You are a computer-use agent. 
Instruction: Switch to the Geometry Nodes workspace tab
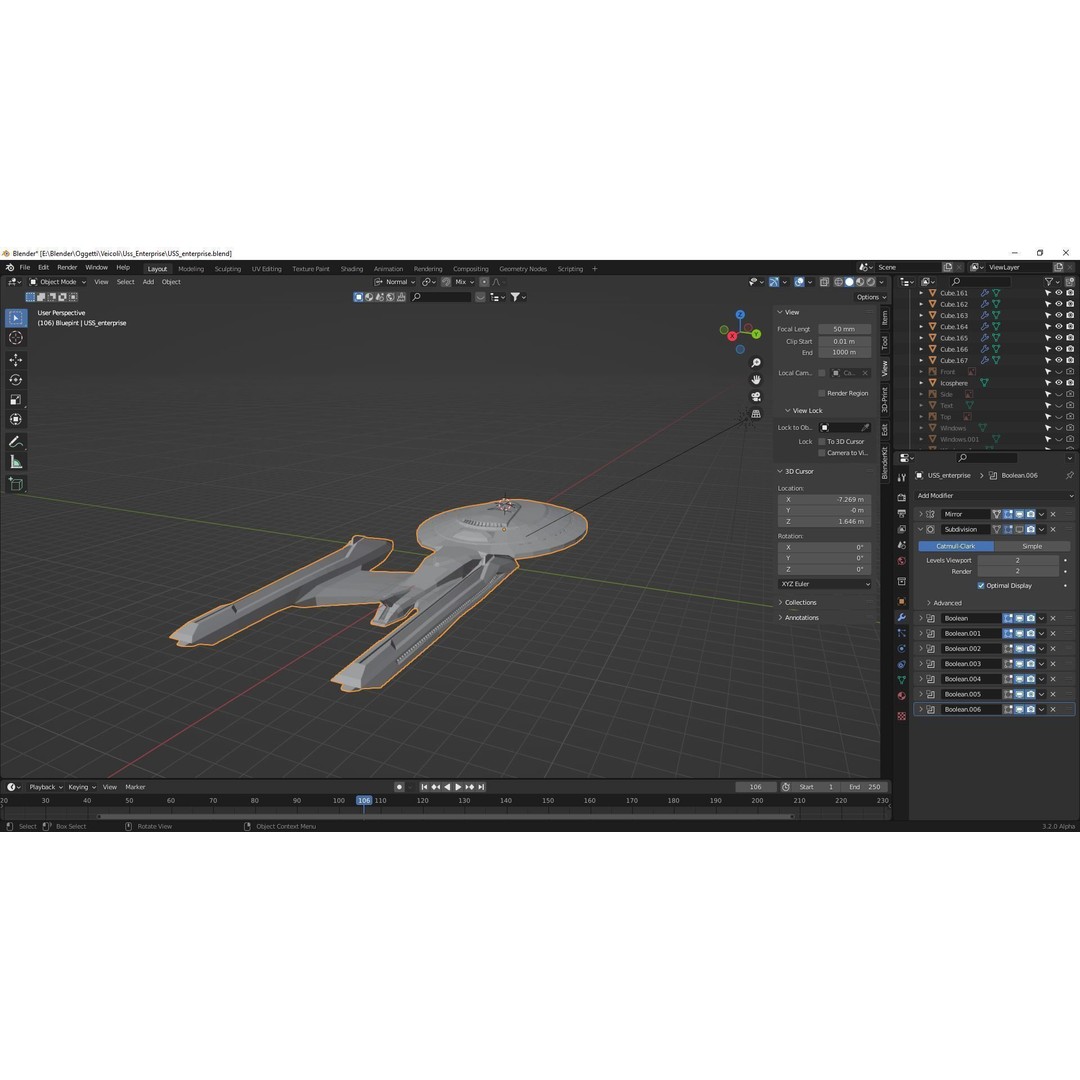pos(523,269)
